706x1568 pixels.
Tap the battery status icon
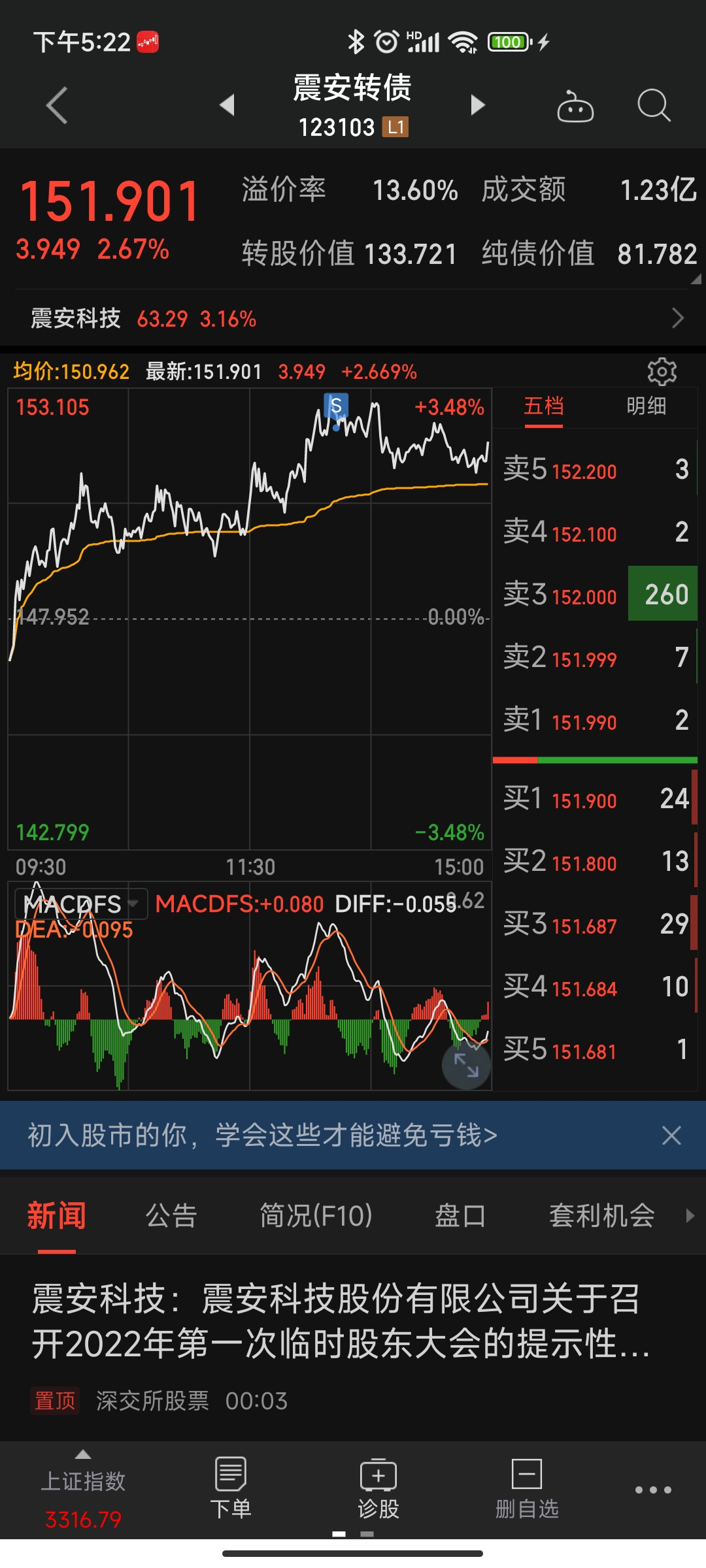(x=511, y=42)
